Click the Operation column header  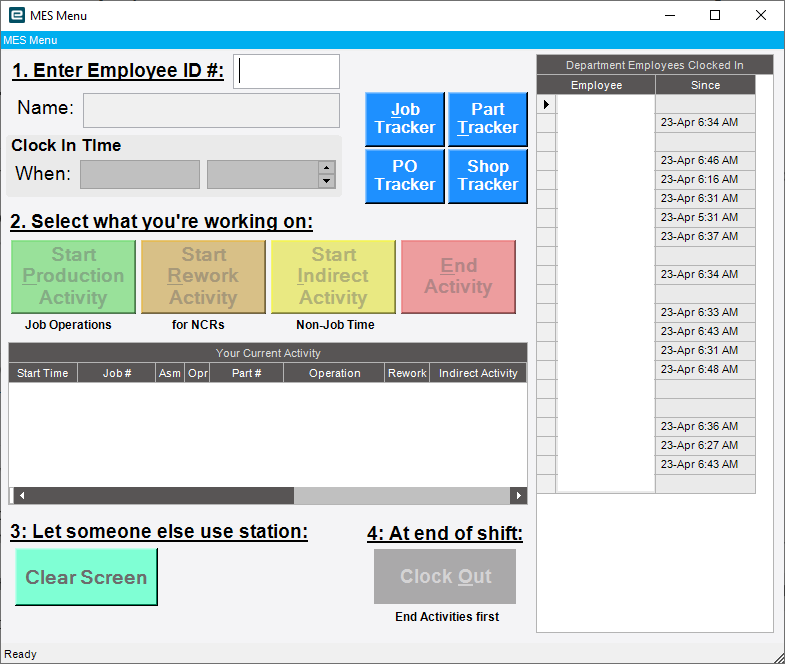tap(334, 373)
